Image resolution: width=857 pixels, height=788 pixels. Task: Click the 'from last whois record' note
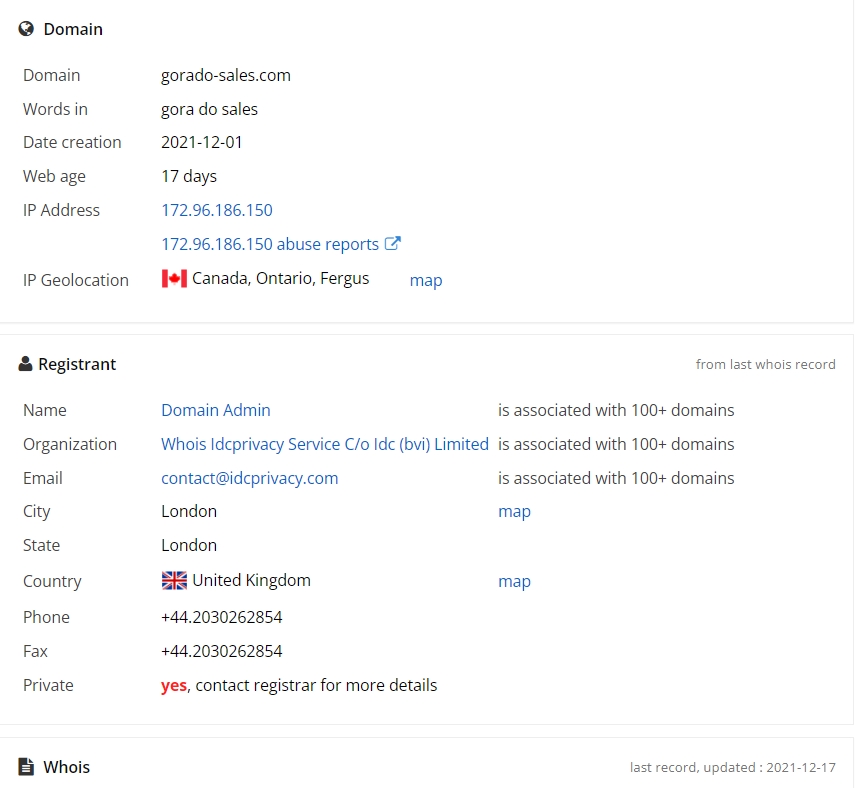click(765, 364)
